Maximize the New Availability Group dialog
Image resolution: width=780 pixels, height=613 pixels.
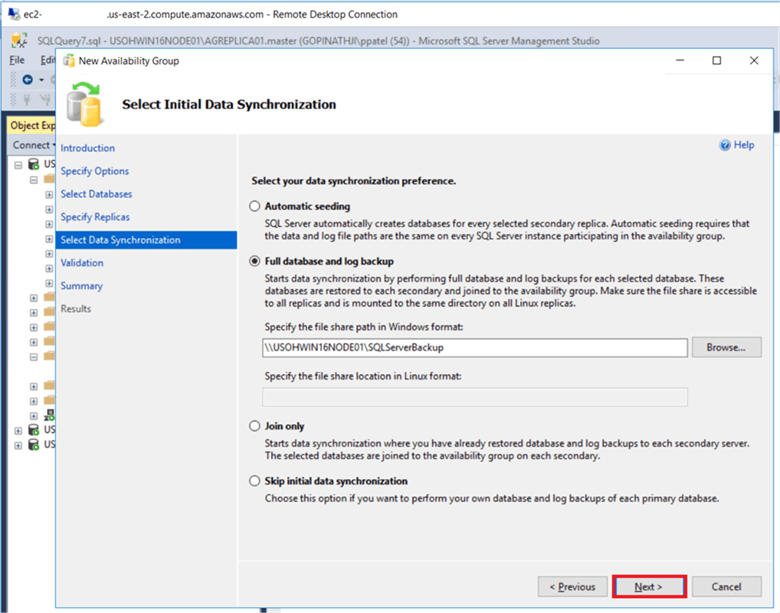click(x=716, y=60)
